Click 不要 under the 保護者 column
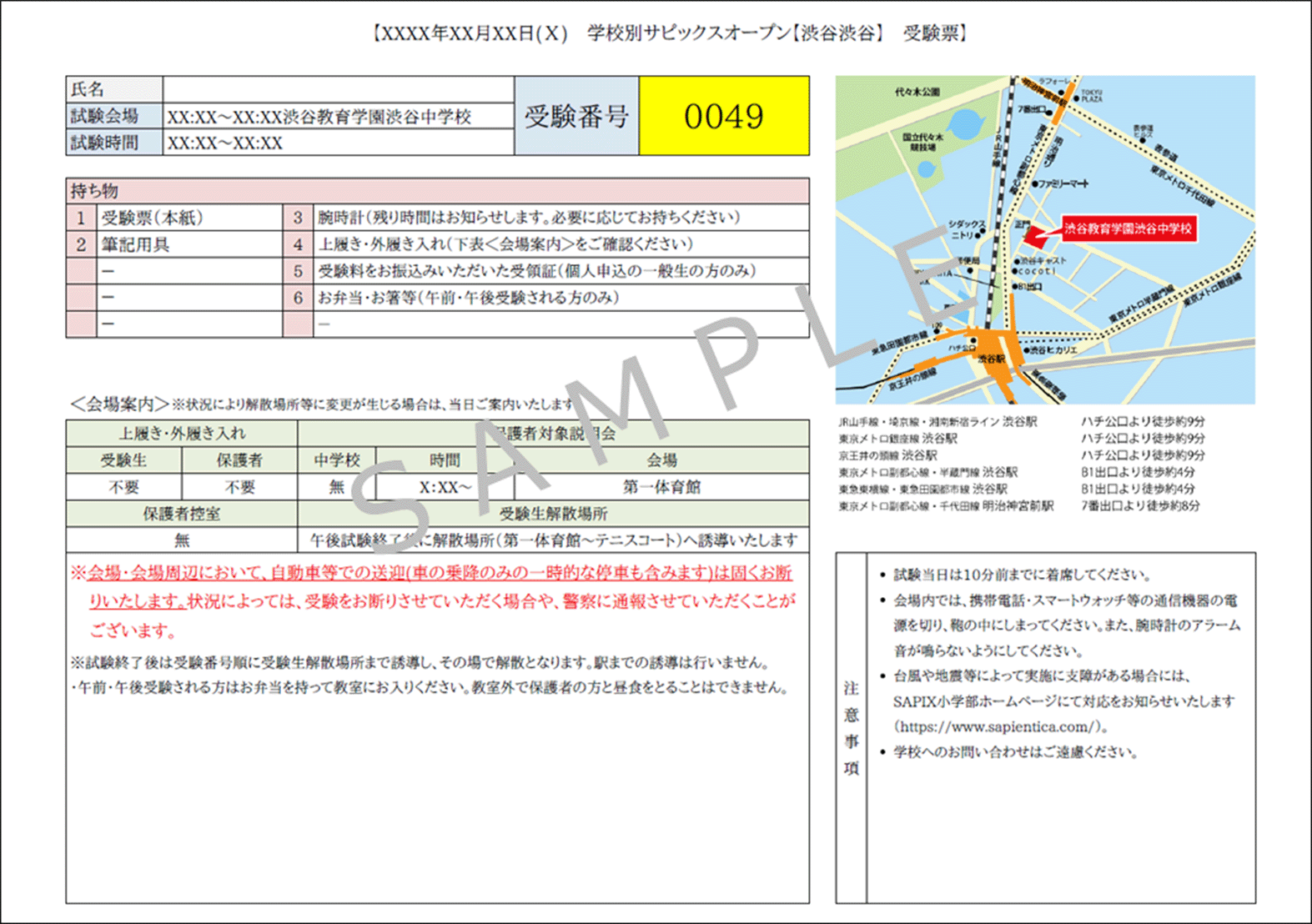Viewport: 1312px width, 924px height. 239,487
